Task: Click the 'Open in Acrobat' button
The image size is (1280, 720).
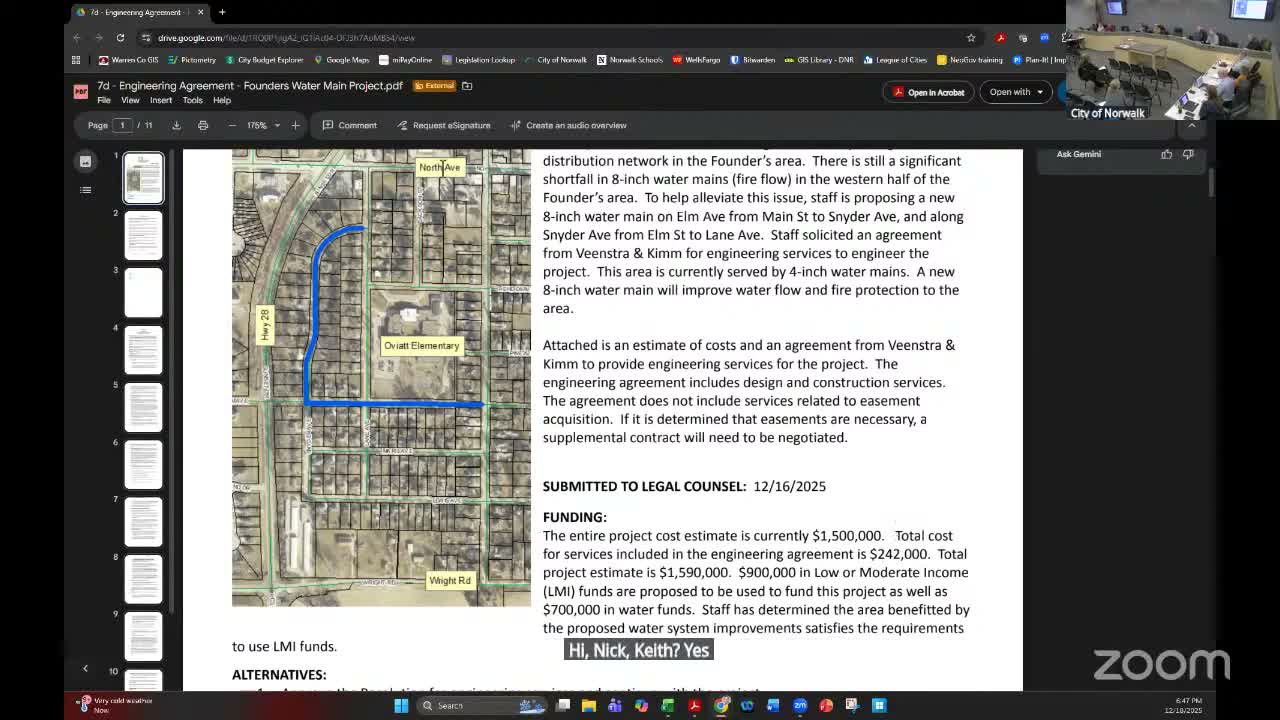Action: 928,92
